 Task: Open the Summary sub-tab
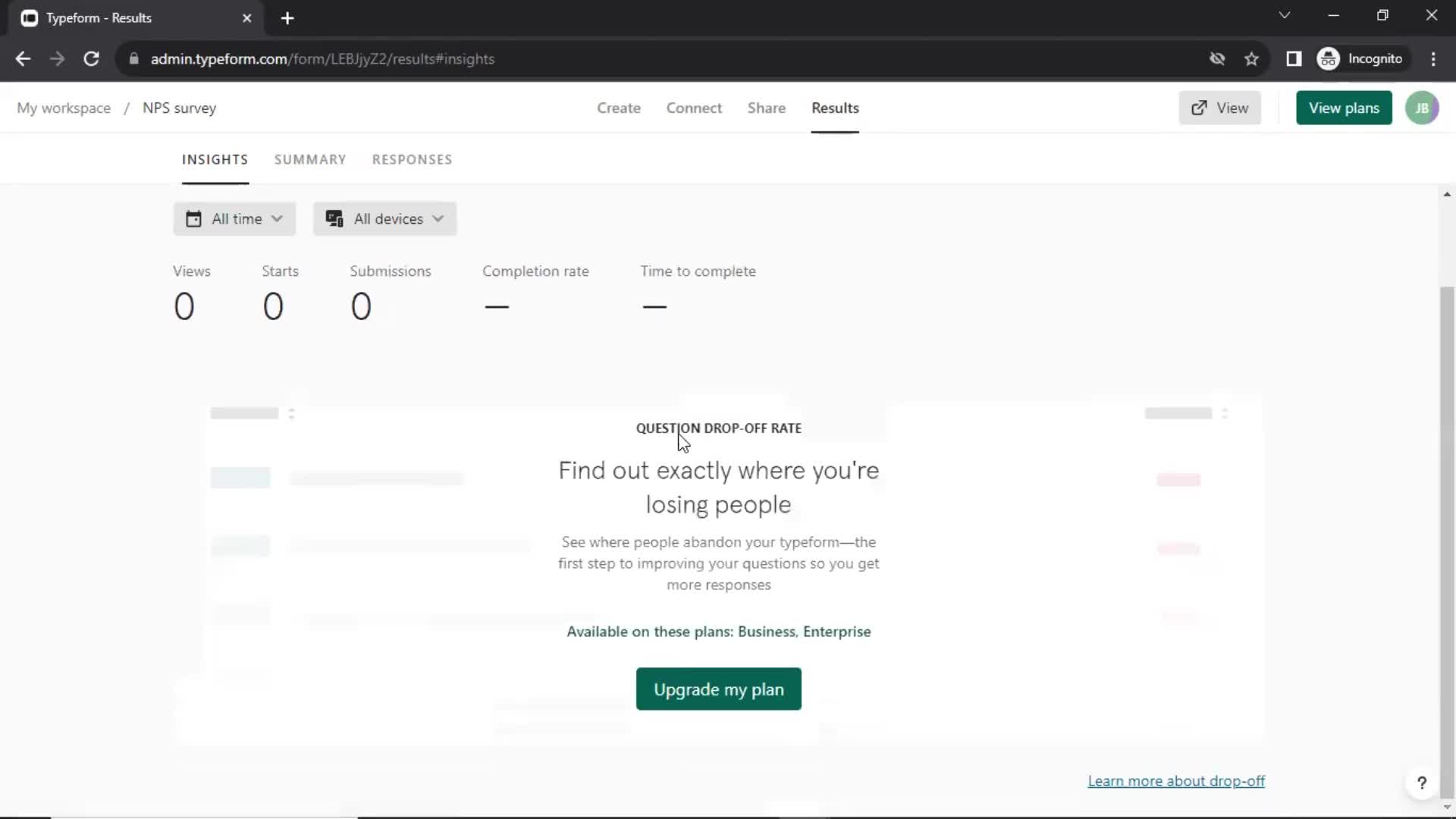(310, 159)
